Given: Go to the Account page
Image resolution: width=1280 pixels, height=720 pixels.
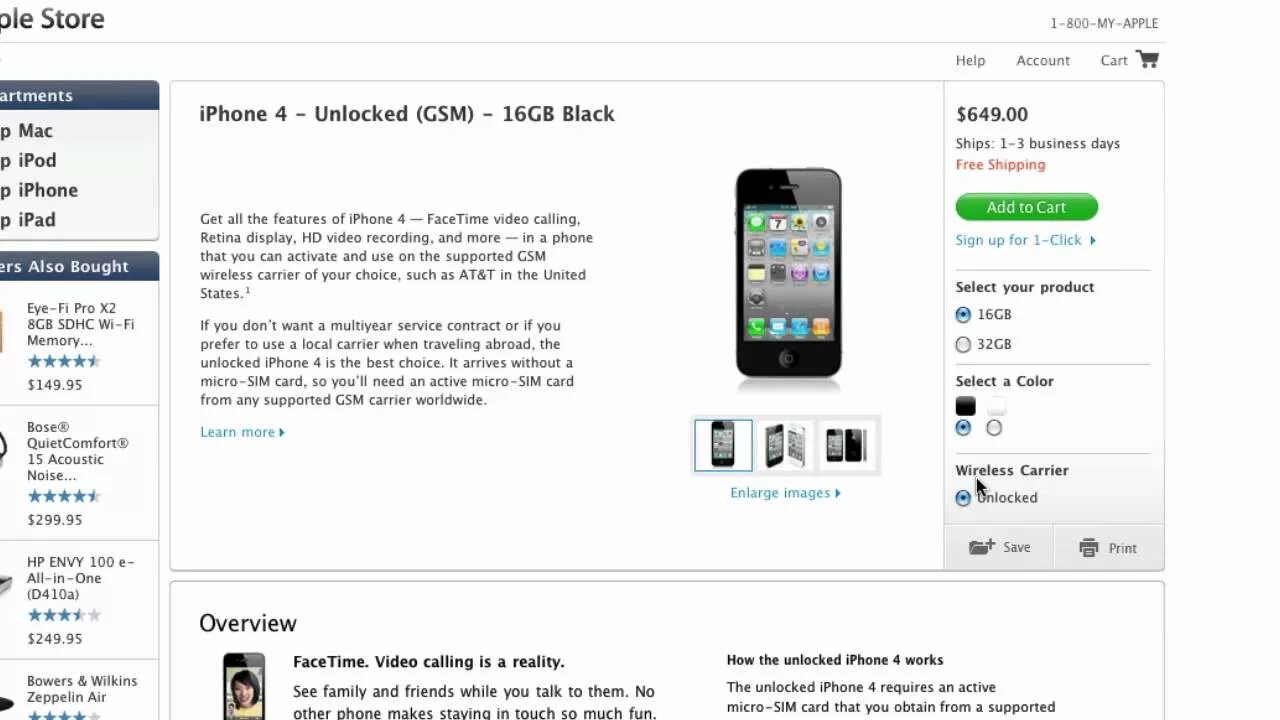Looking at the screenshot, I should point(1043,60).
